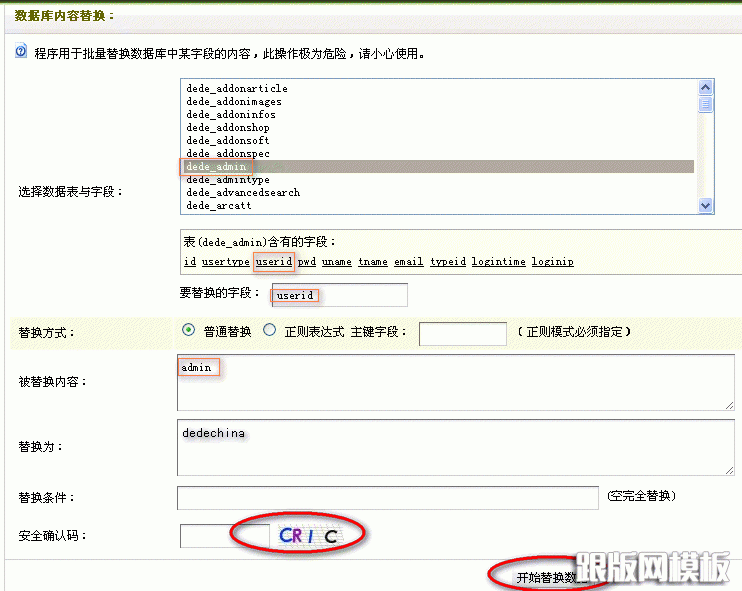Select dede_addonarticle in table list
The height and width of the screenshot is (591, 742).
click(237, 89)
